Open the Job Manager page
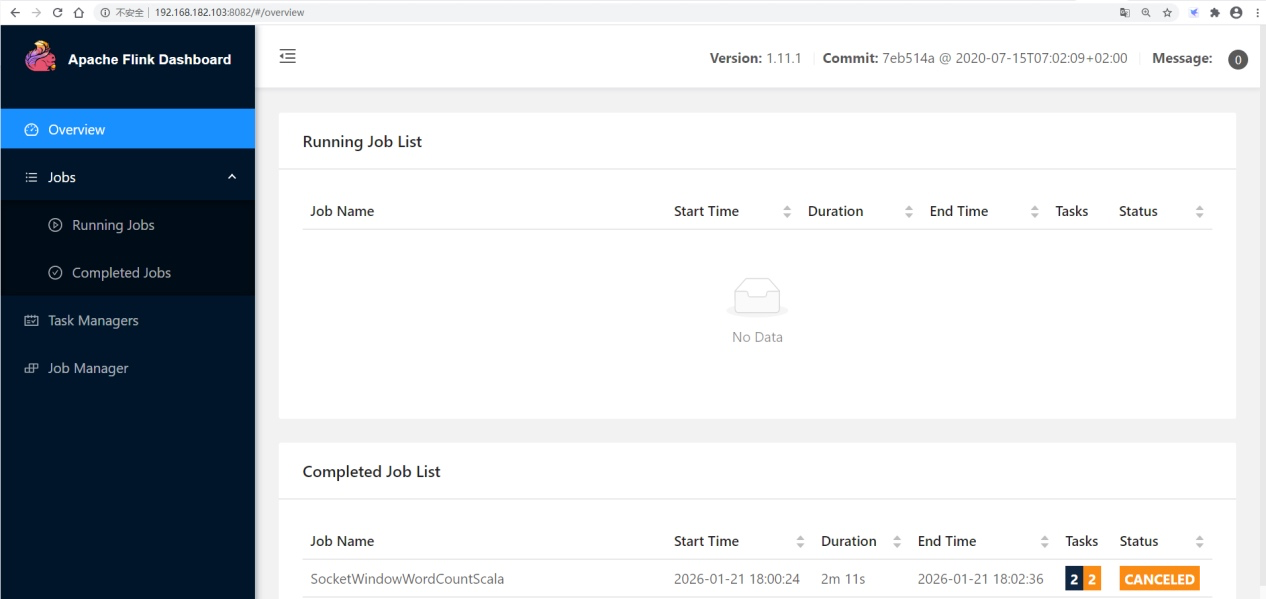The image size is (1266, 599). click(x=128, y=369)
